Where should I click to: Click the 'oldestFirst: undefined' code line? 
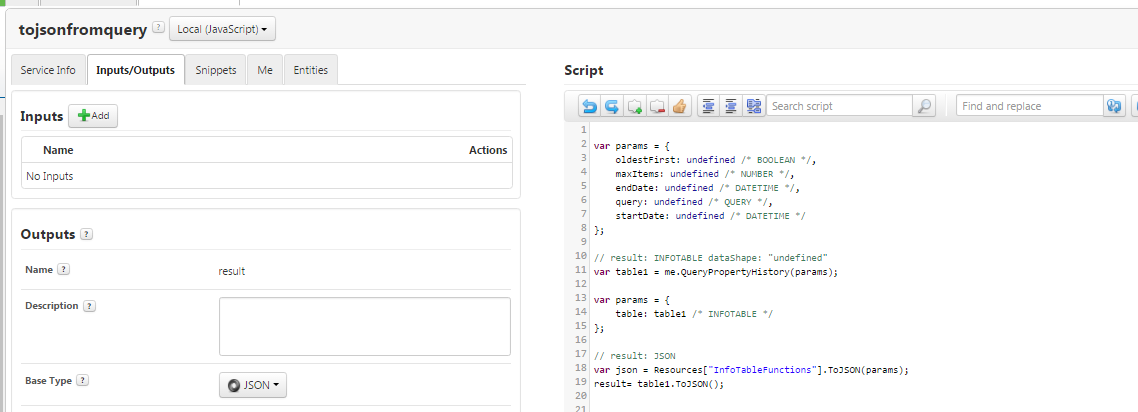point(716,160)
